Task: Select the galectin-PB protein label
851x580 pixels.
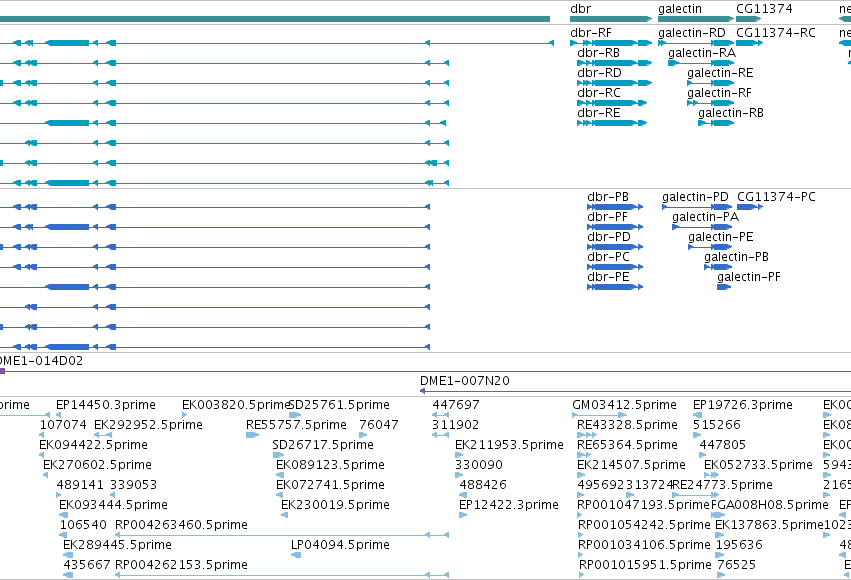Action: coord(736,257)
